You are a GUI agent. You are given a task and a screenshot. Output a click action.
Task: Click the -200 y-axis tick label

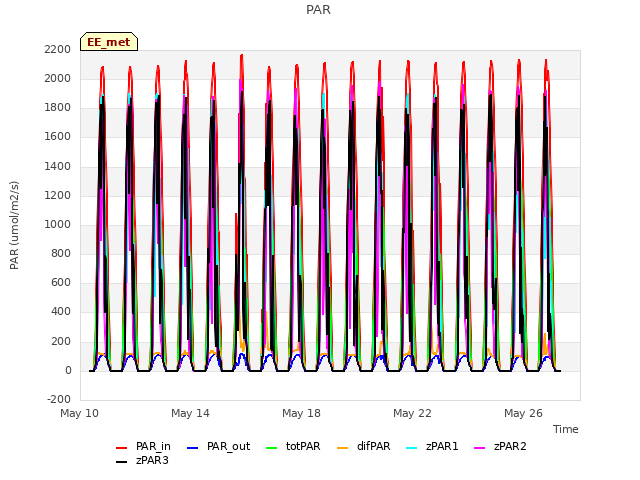click(x=59, y=400)
